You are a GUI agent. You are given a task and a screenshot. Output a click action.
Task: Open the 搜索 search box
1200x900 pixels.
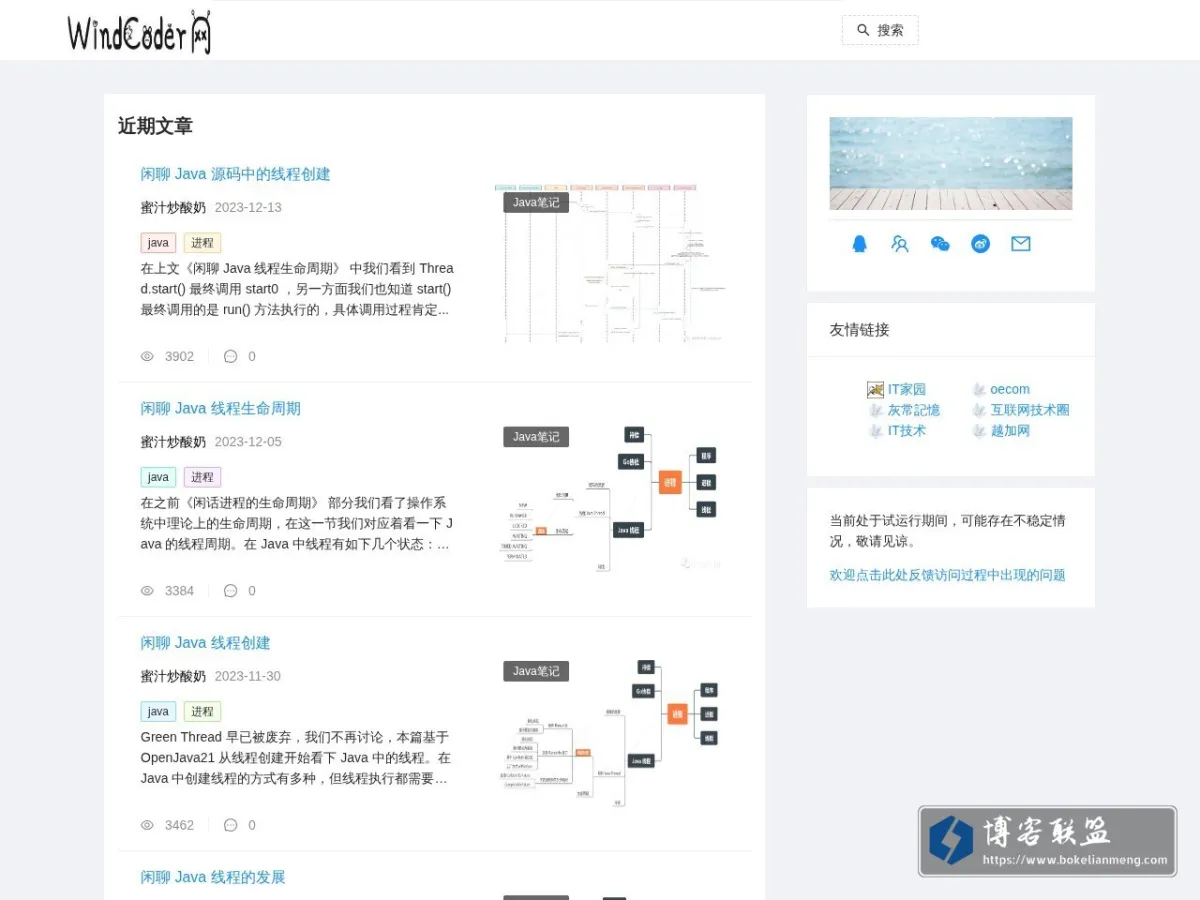tap(880, 30)
